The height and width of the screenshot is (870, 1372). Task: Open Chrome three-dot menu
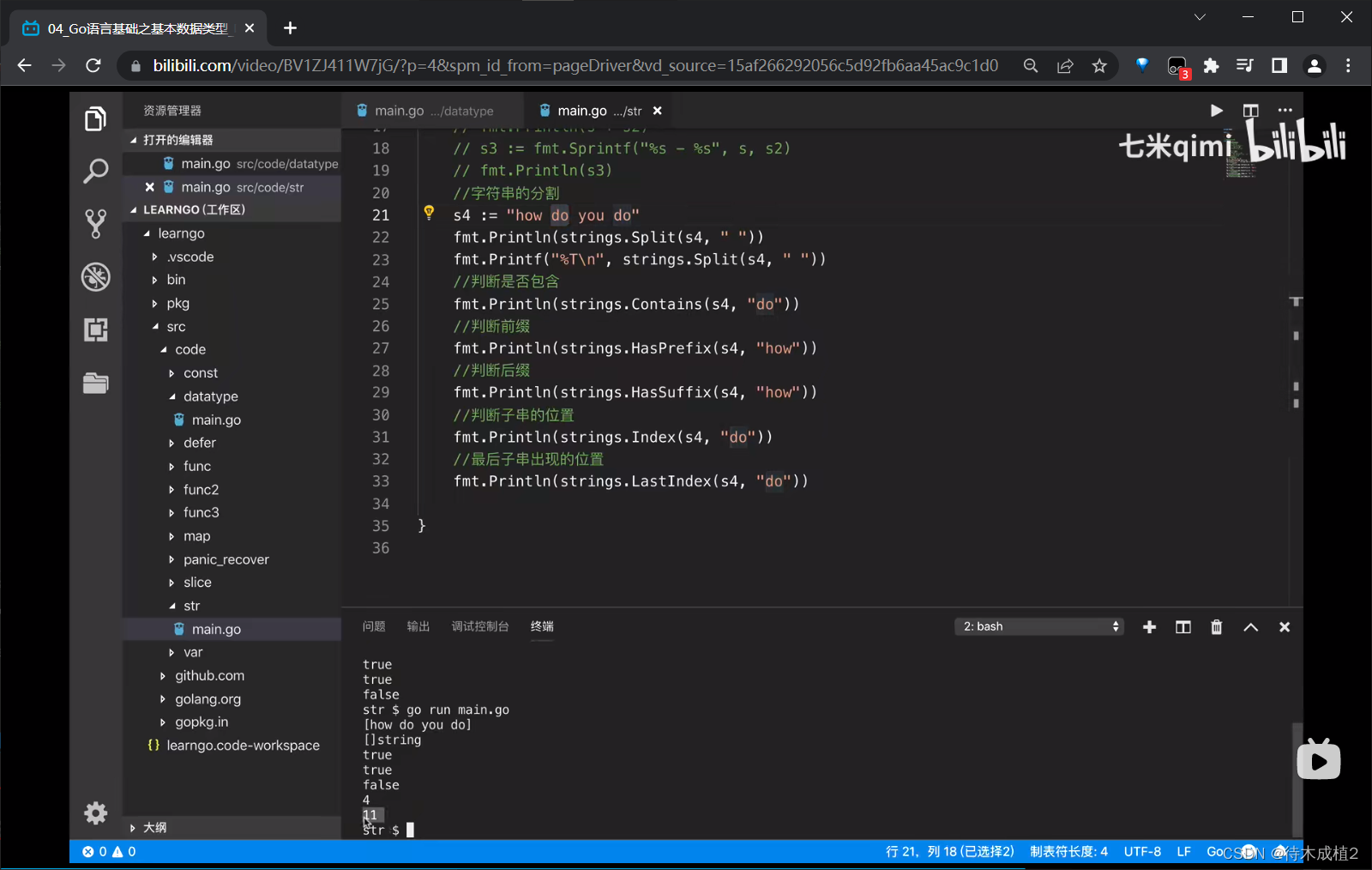[1348, 66]
